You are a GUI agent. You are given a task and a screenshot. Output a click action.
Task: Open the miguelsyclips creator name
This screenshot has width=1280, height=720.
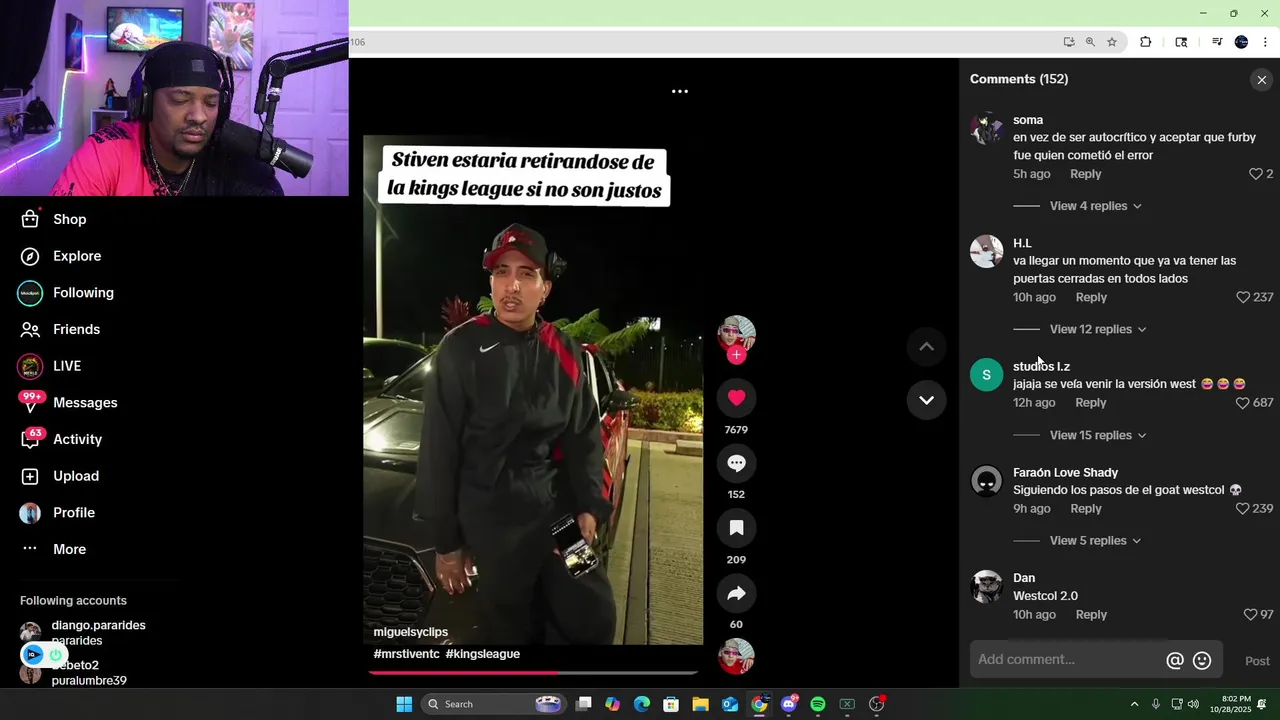pyautogui.click(x=411, y=632)
